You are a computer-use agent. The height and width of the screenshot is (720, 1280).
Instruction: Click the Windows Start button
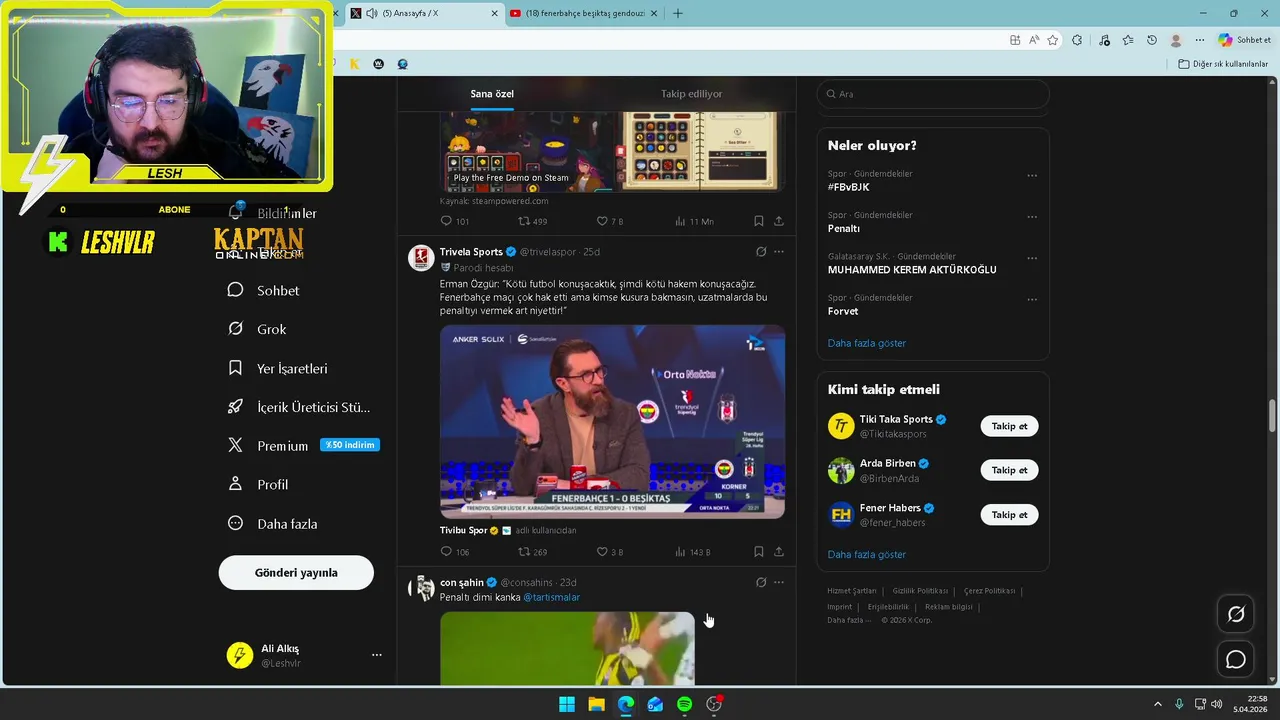tap(567, 704)
